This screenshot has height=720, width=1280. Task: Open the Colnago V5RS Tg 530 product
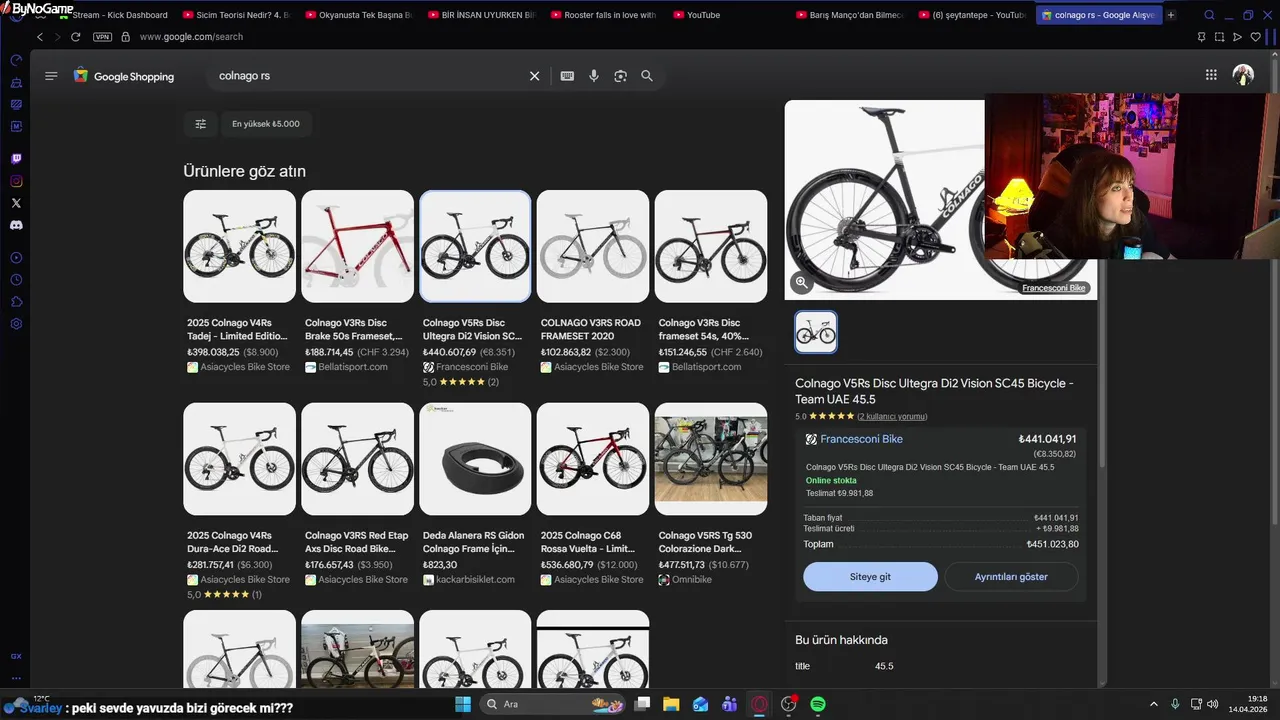(x=711, y=494)
